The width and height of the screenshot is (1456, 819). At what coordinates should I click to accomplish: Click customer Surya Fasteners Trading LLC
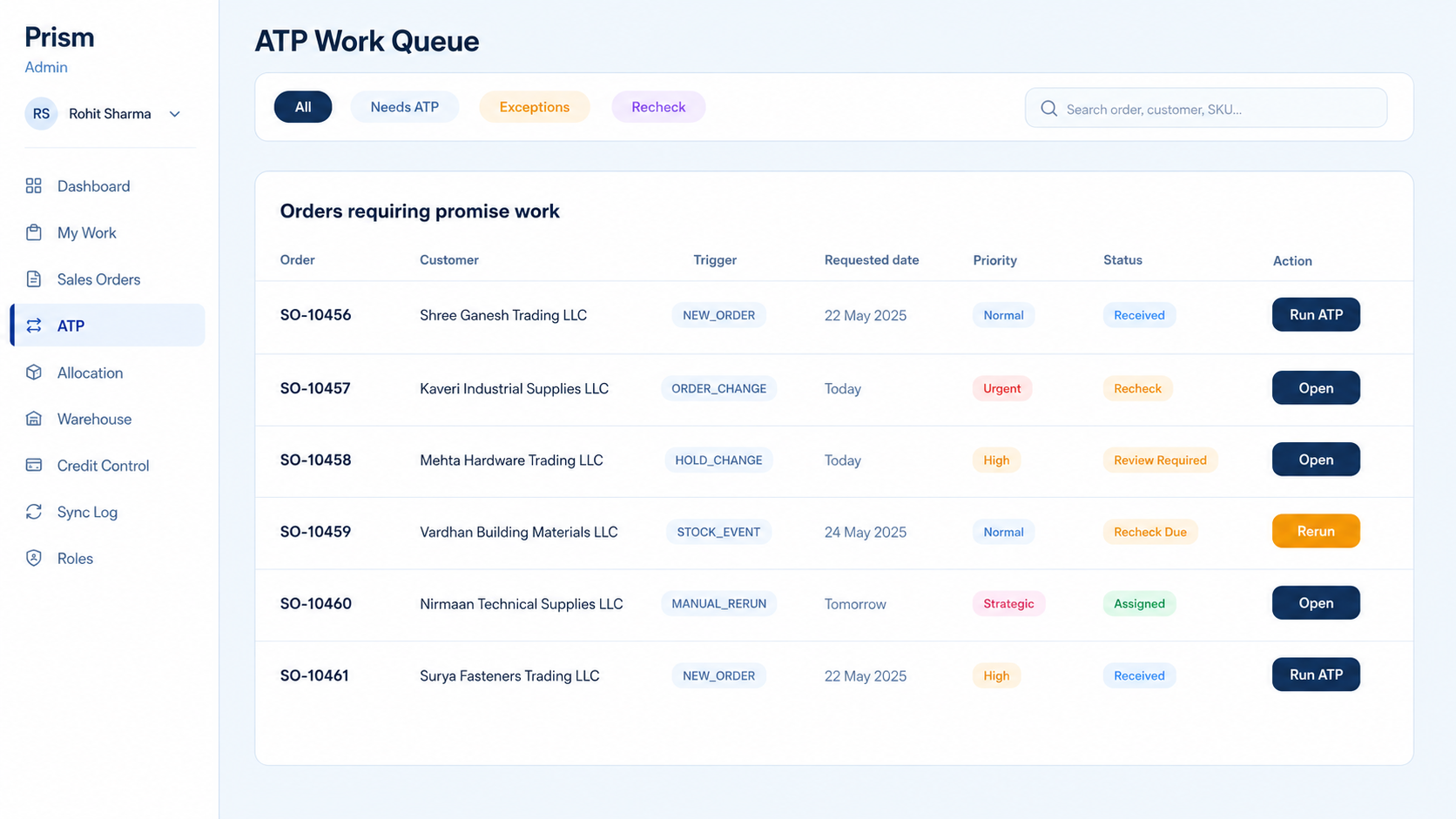tap(509, 675)
